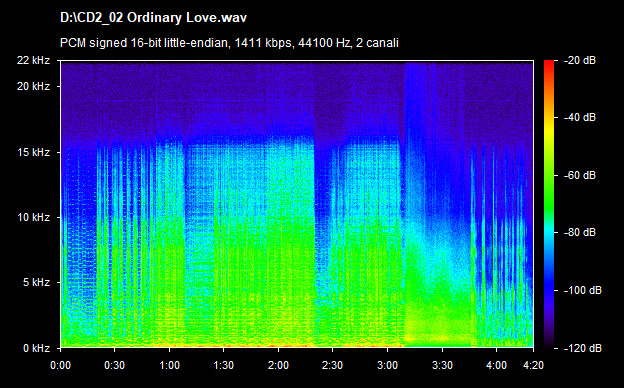Click the 15 kHz frequency axis label

33,152
